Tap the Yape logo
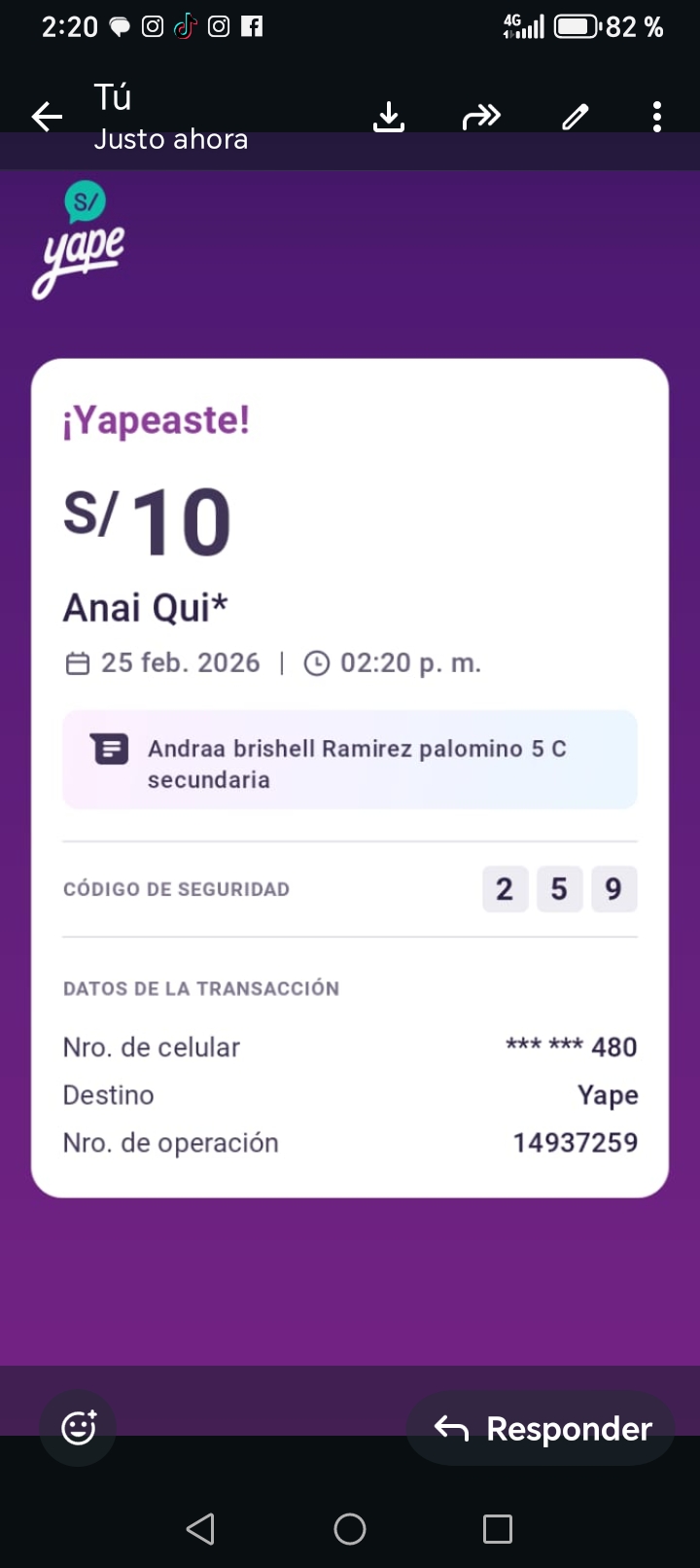 coord(80,241)
